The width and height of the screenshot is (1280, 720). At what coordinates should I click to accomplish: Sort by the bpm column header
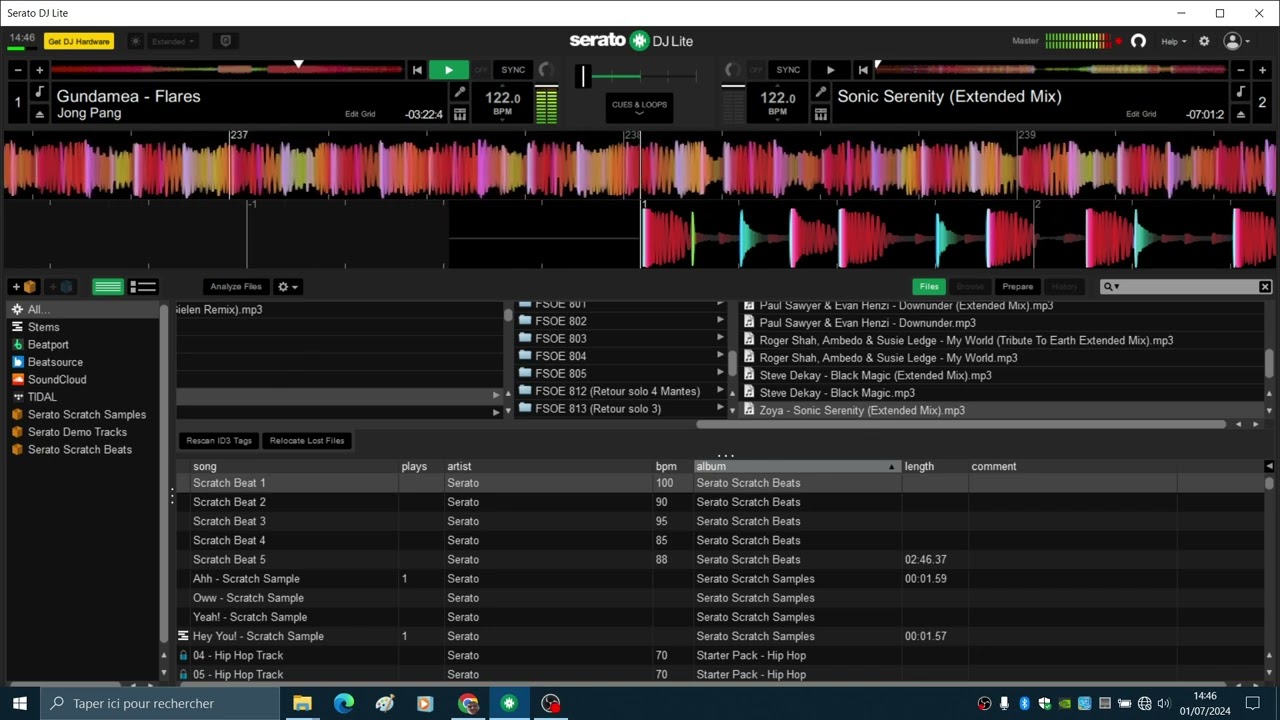[x=673, y=467]
